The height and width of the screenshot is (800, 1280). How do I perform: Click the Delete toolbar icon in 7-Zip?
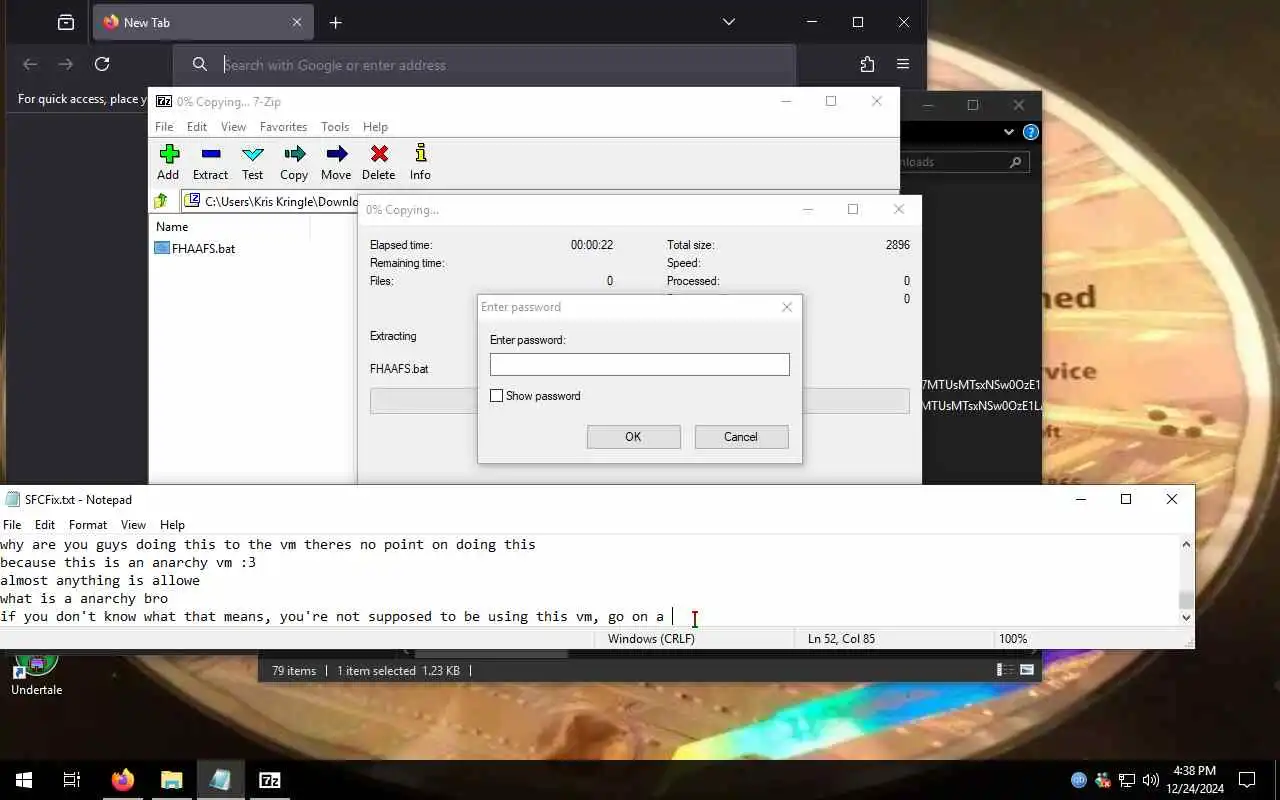coord(378,162)
